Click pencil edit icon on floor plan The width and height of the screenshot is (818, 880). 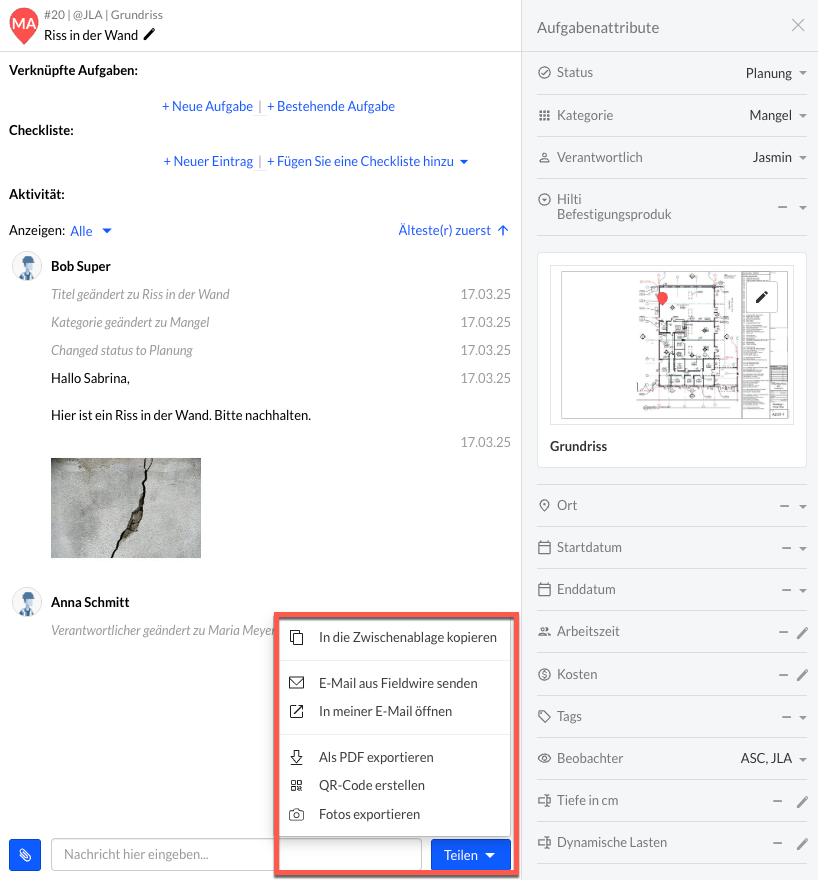[762, 297]
